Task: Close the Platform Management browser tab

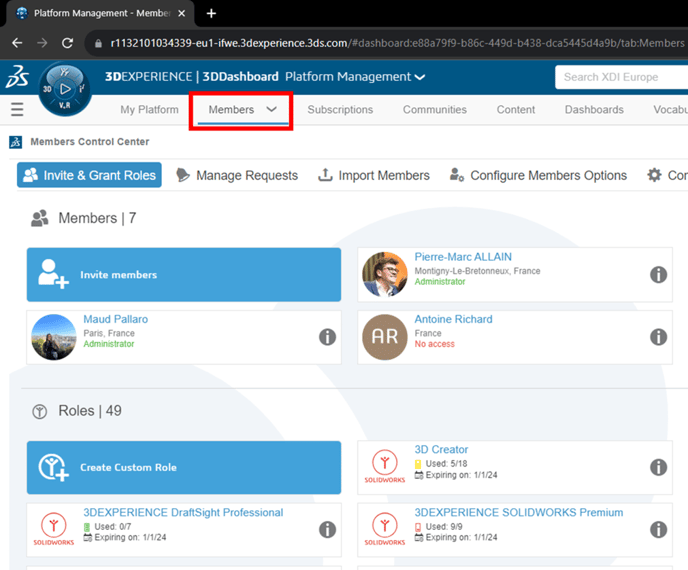Action: (181, 14)
